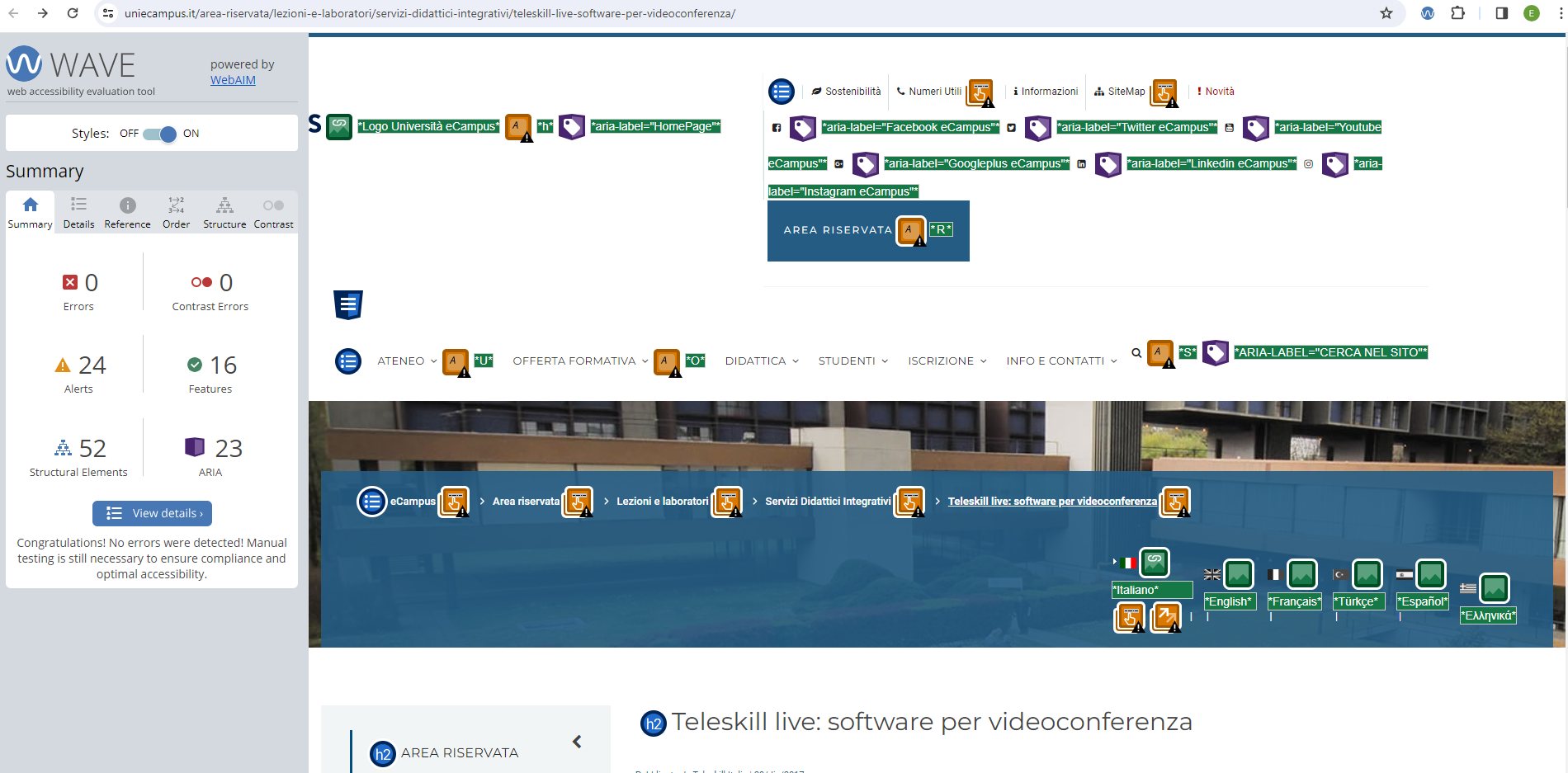The image size is (1568, 773).
Task: Click the ARIA icon before Googleplus eCampus label
Action: click(866, 164)
